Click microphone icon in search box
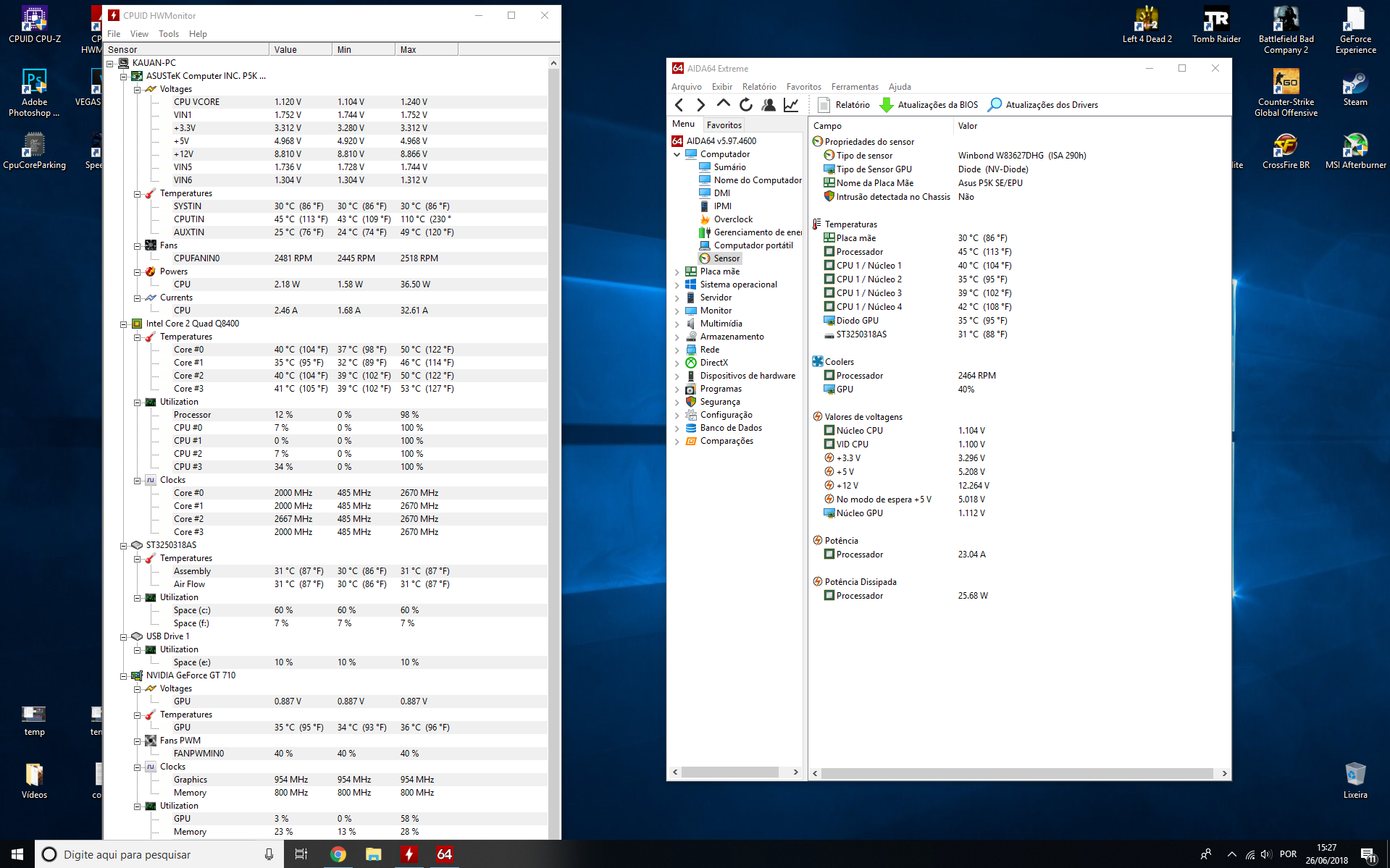The image size is (1390, 868). pyautogui.click(x=269, y=854)
